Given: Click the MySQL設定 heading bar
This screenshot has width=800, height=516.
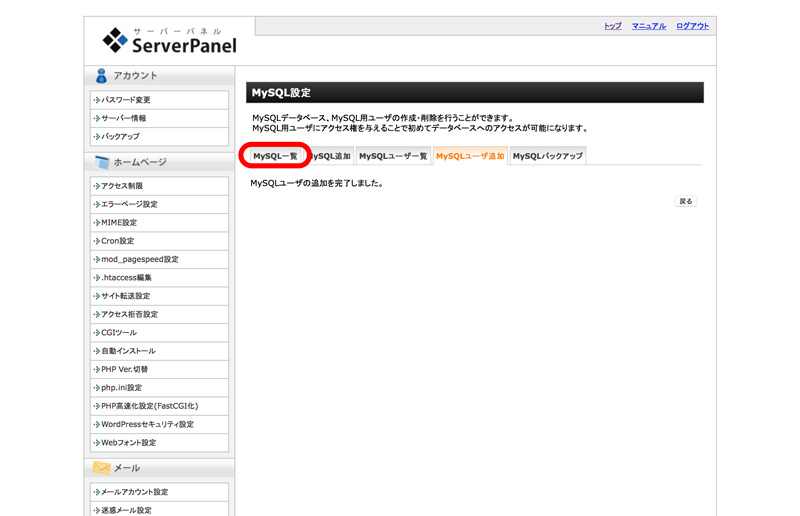Looking at the screenshot, I should tap(474, 93).
